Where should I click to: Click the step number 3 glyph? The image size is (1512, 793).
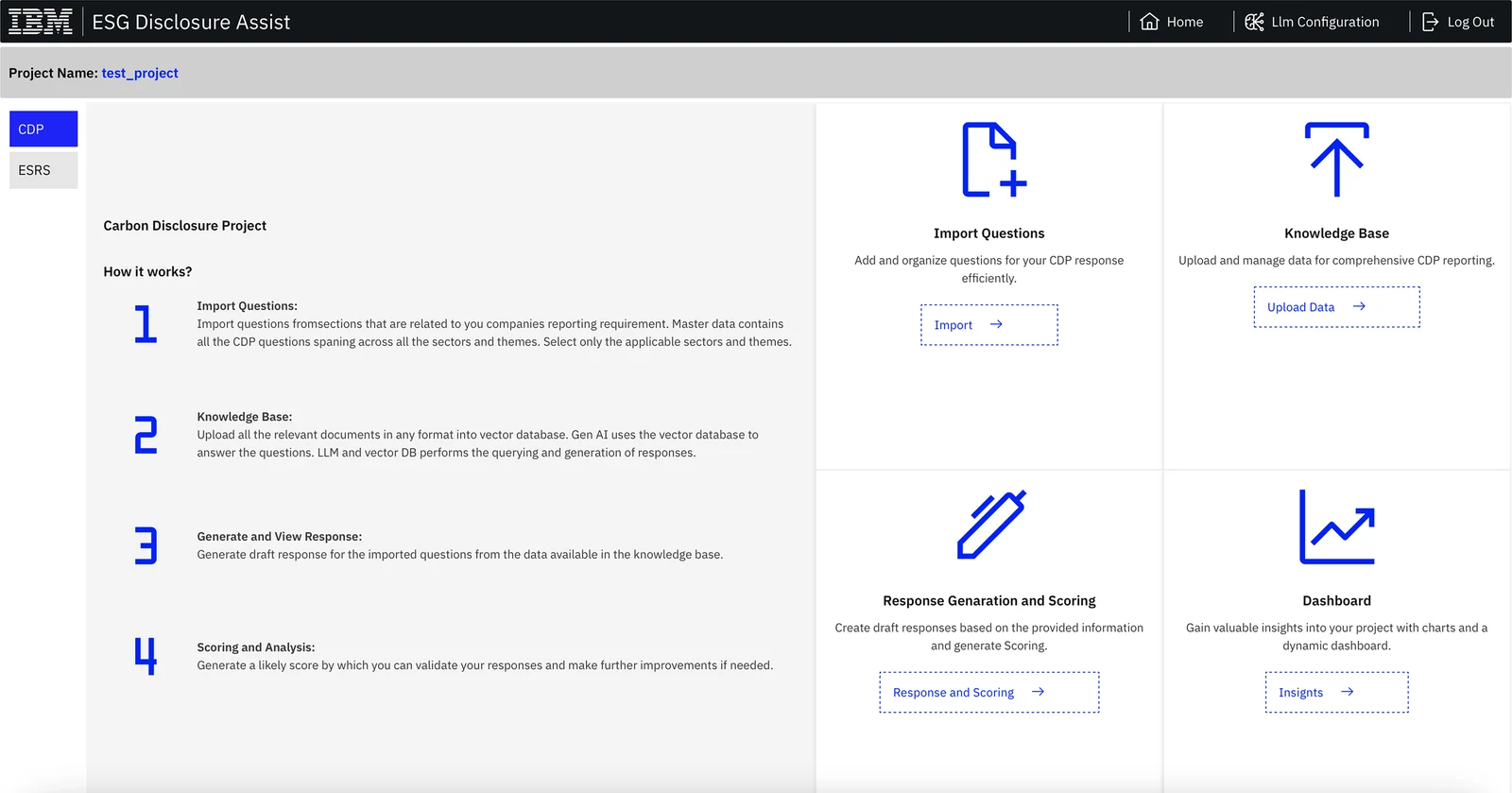coord(146,545)
